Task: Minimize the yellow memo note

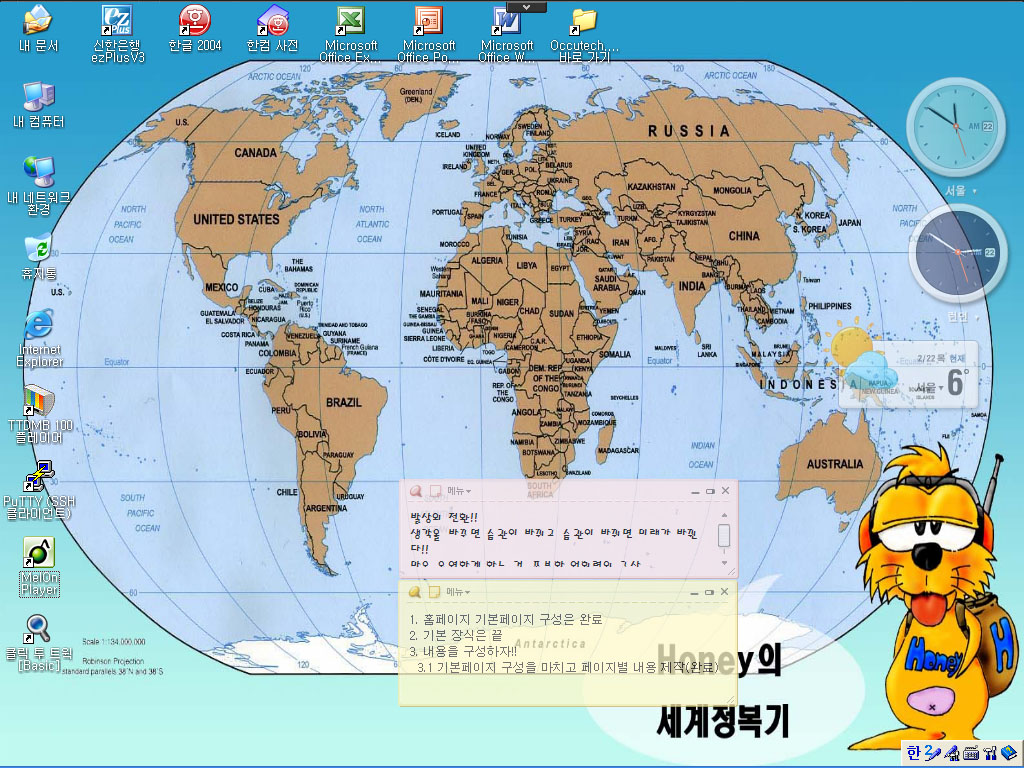Action: (x=694, y=592)
